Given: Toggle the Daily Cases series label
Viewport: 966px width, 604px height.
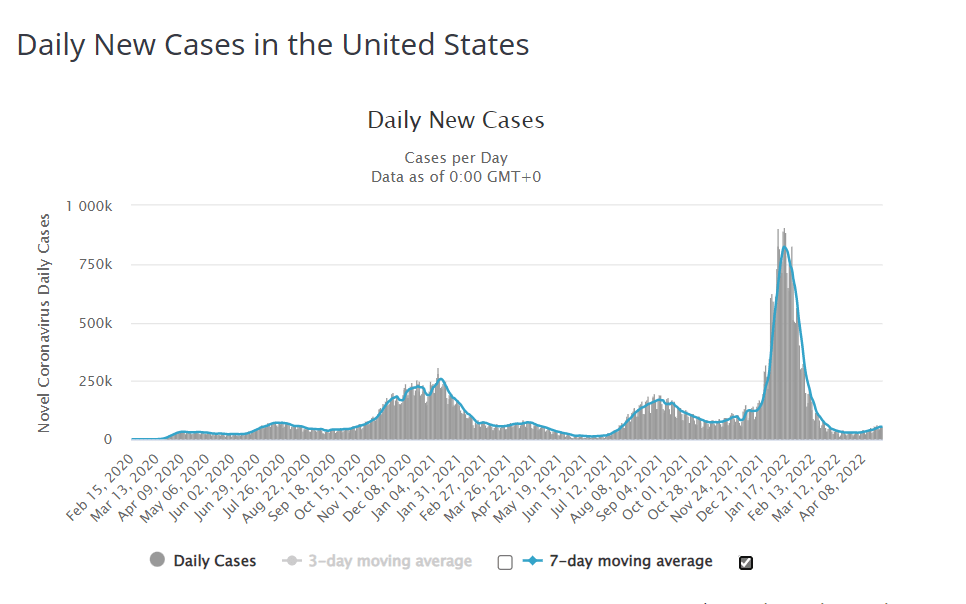Looking at the screenshot, I should pos(214,561).
